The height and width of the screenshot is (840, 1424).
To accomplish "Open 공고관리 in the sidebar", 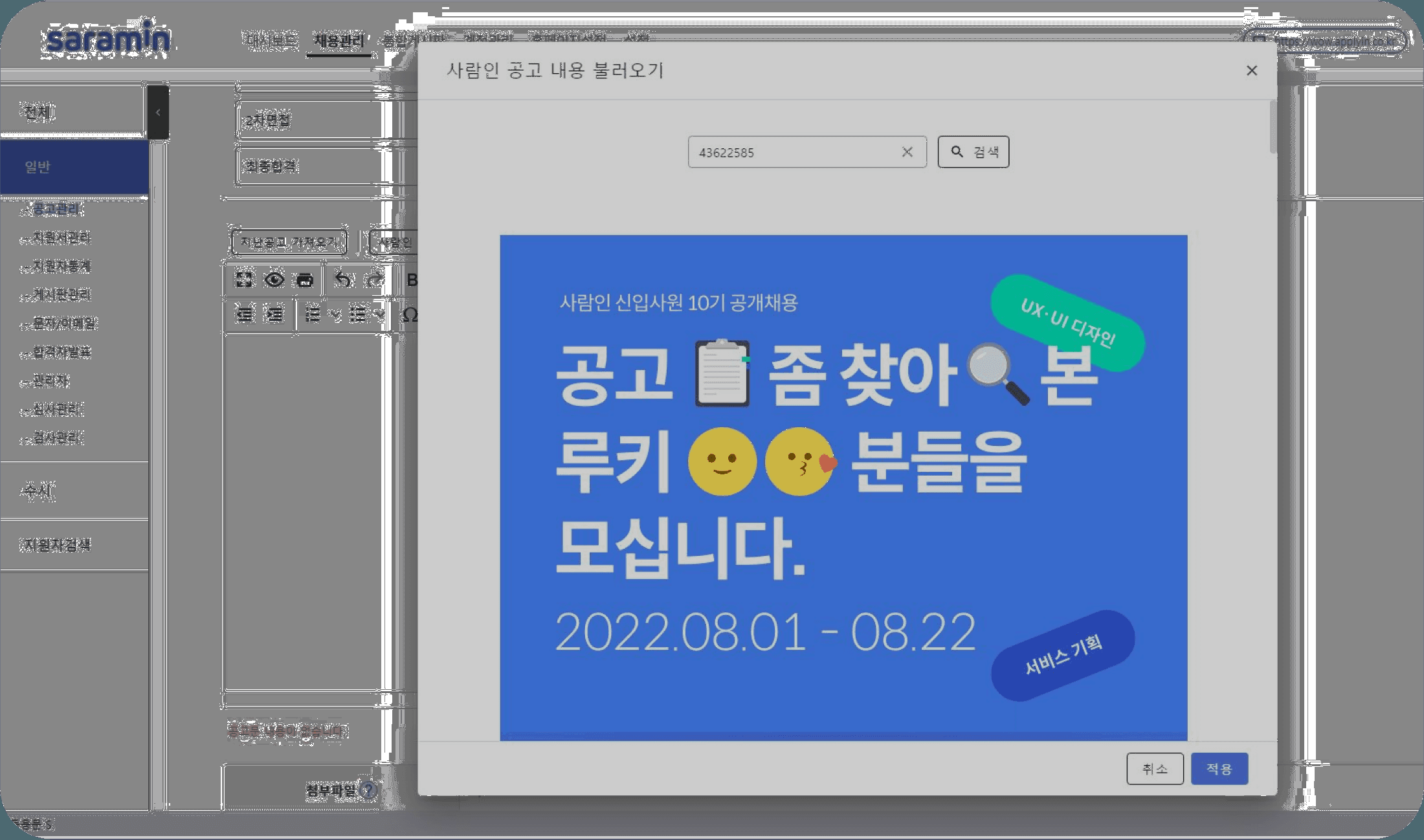I will tap(58, 209).
